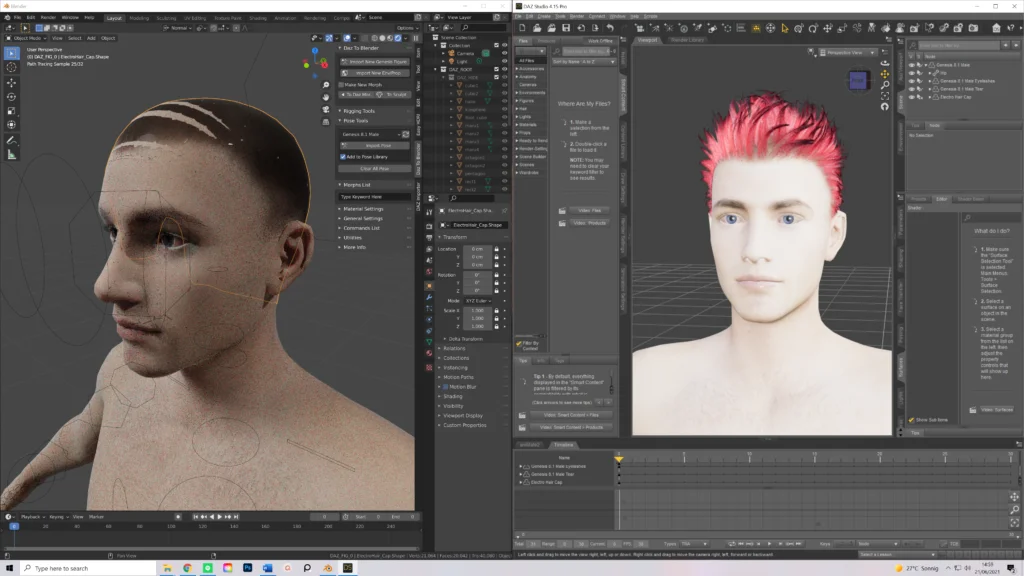Hide Genesis 8.1 Male in DAZ scene
Viewport: 1024px width, 576px height.
click(x=912, y=65)
